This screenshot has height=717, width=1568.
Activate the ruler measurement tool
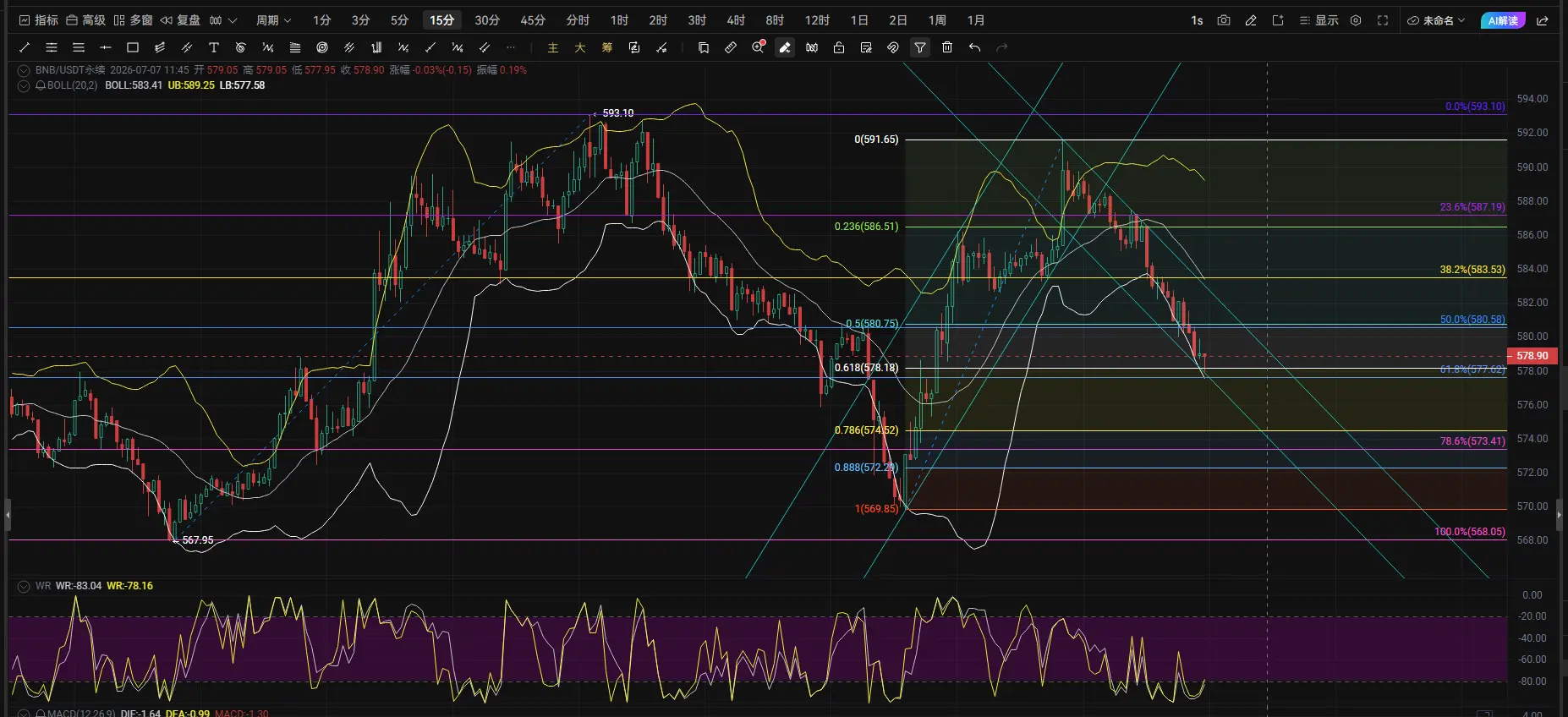(731, 47)
